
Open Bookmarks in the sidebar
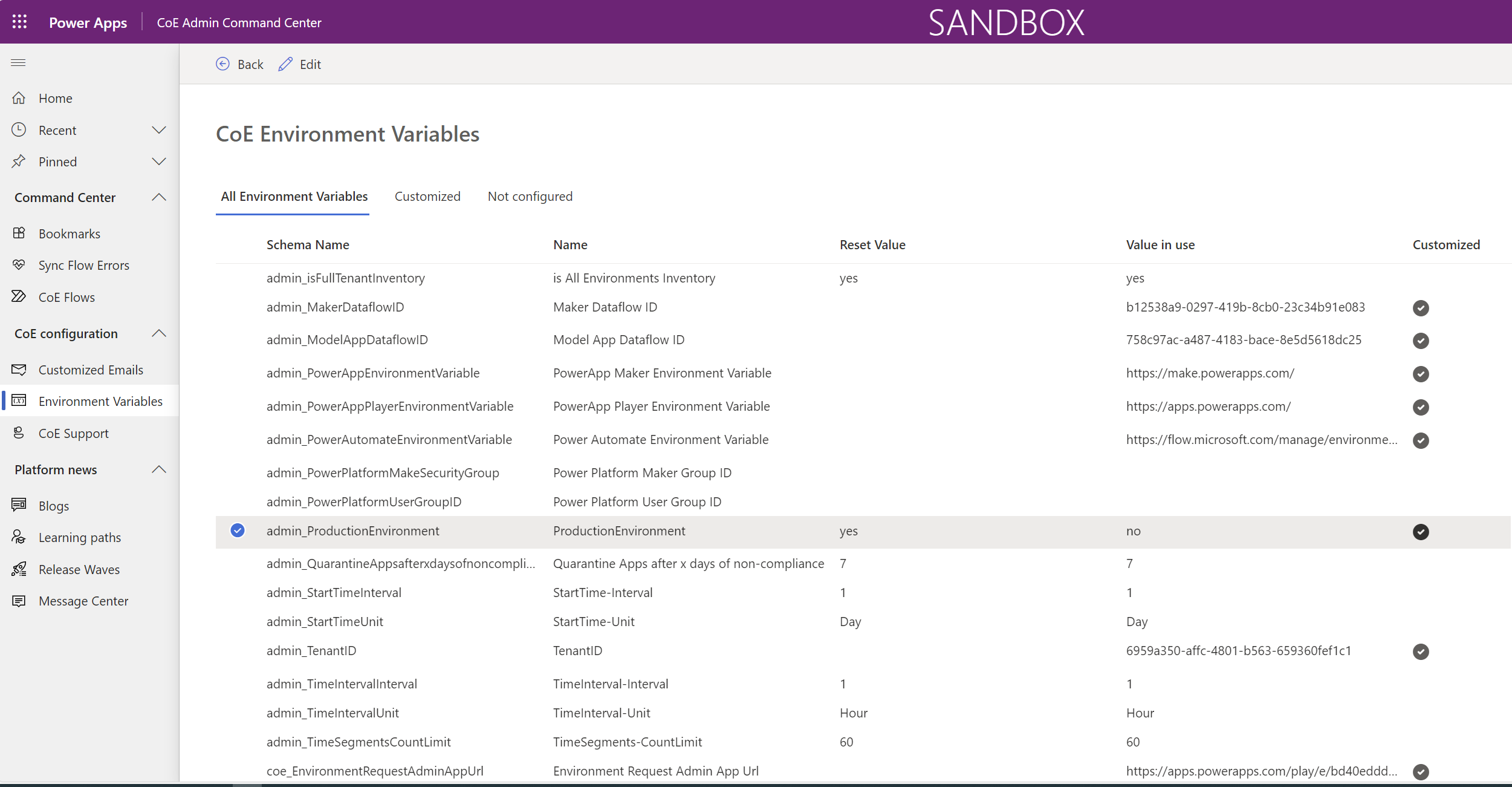[69, 233]
